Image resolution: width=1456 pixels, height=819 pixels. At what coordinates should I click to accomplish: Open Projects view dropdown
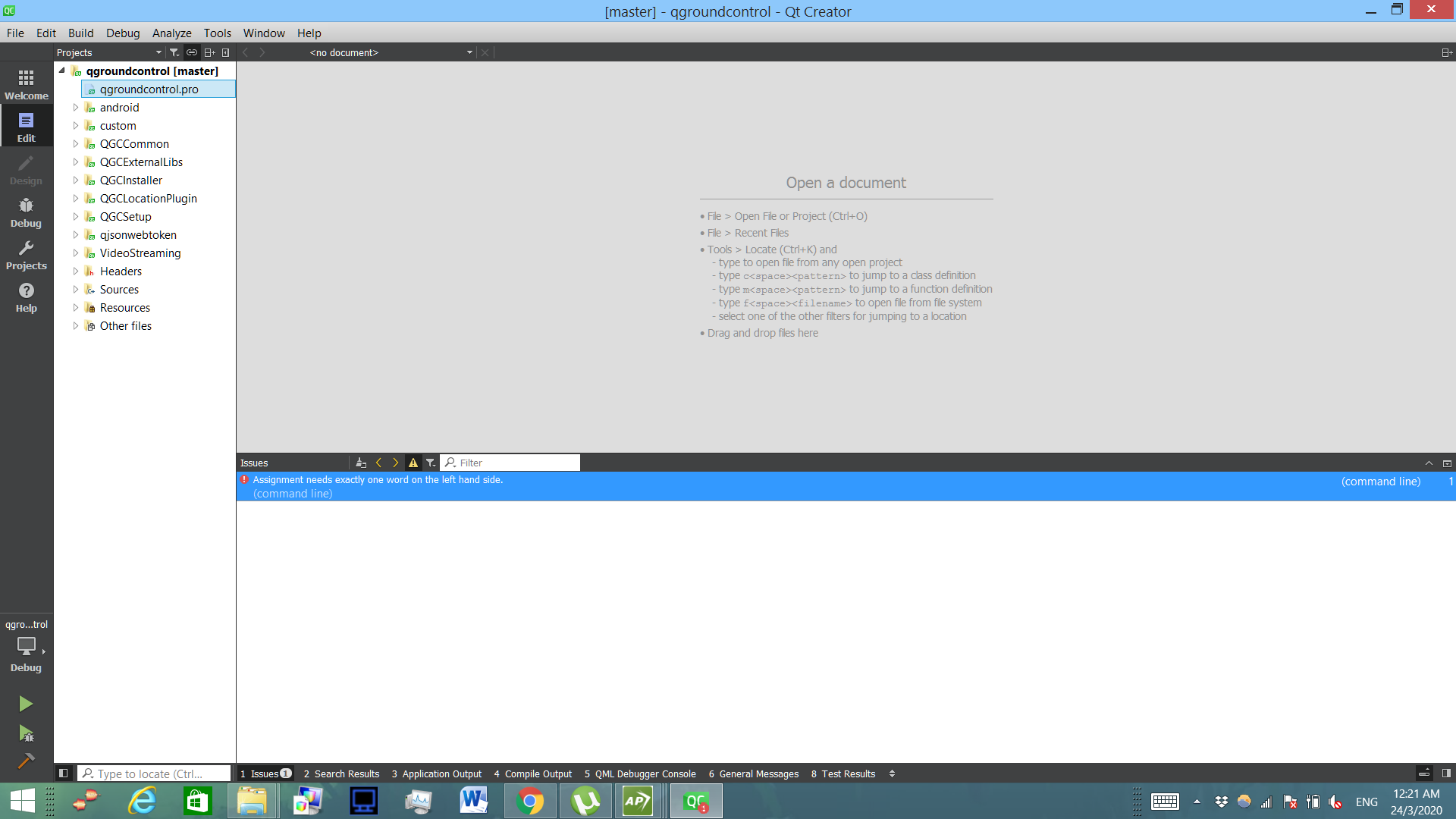click(x=109, y=52)
